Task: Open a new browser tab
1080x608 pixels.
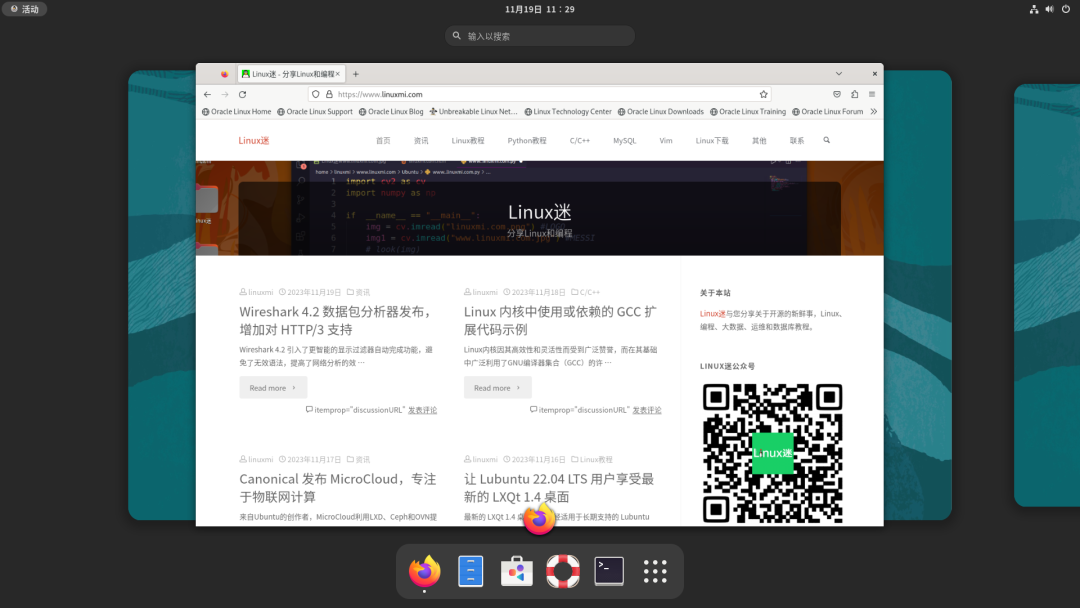Action: click(x=356, y=74)
